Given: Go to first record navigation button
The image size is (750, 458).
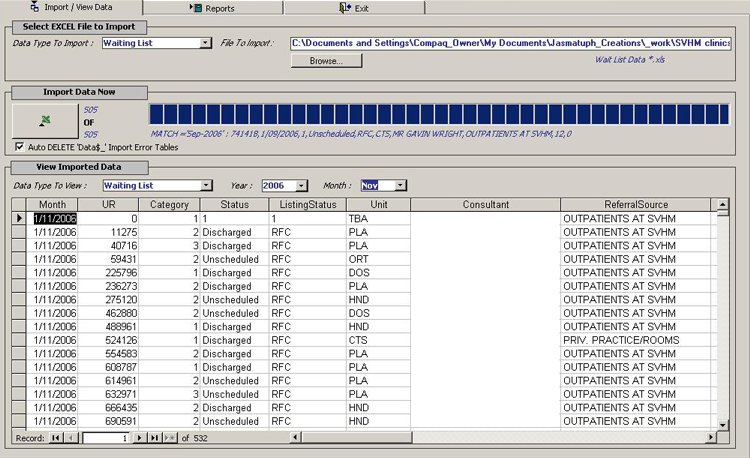Looking at the screenshot, I should click(56, 438).
